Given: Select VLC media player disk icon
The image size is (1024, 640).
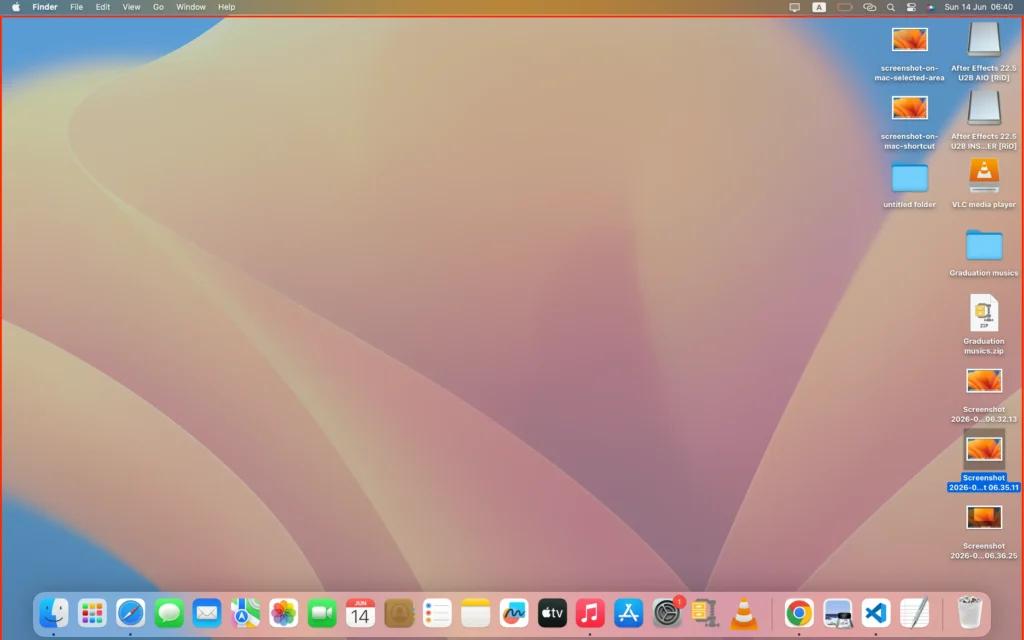Looking at the screenshot, I should click(984, 184).
